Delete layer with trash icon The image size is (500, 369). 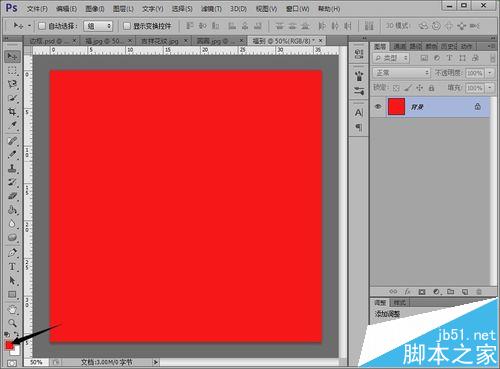coord(479,292)
